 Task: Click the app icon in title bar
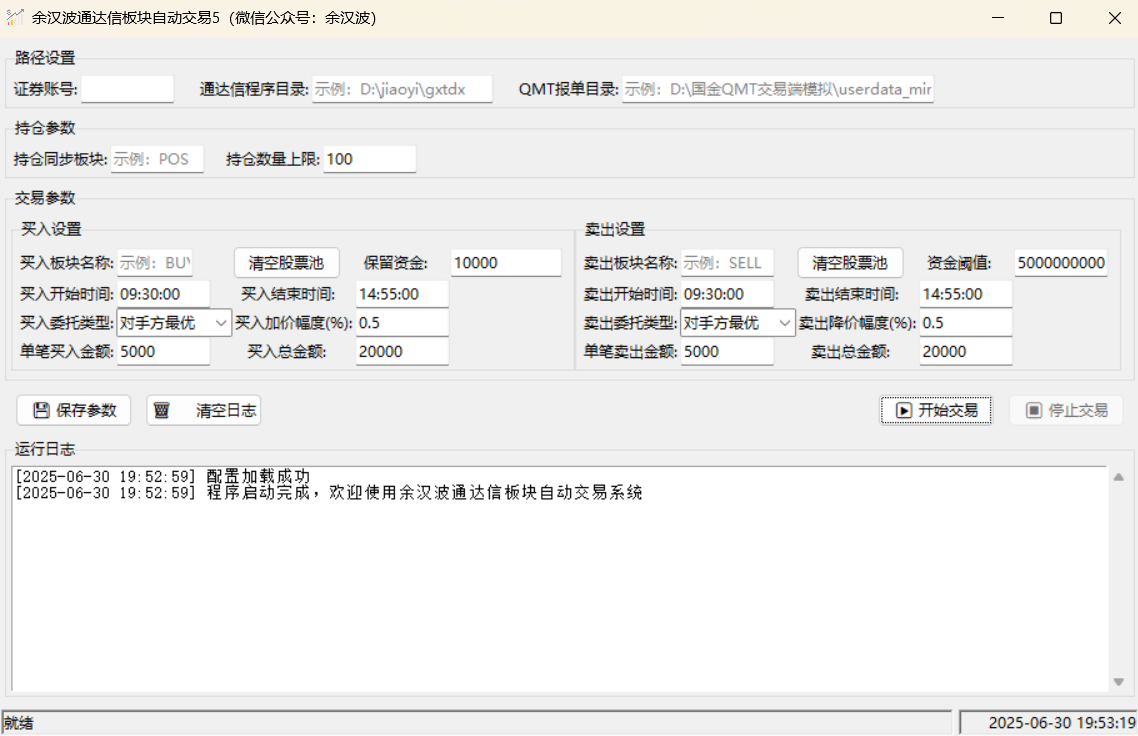[15, 17]
